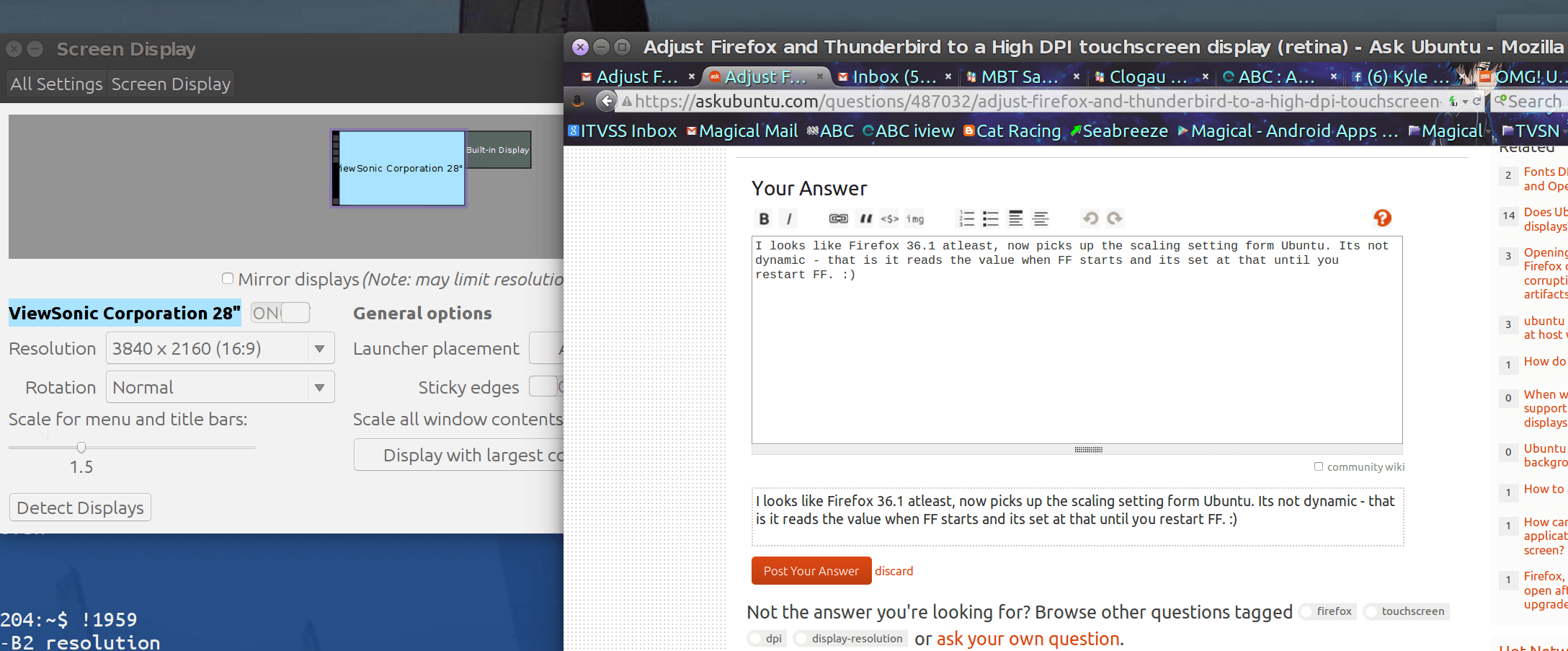Insert blockquote in answer editor

point(865,218)
